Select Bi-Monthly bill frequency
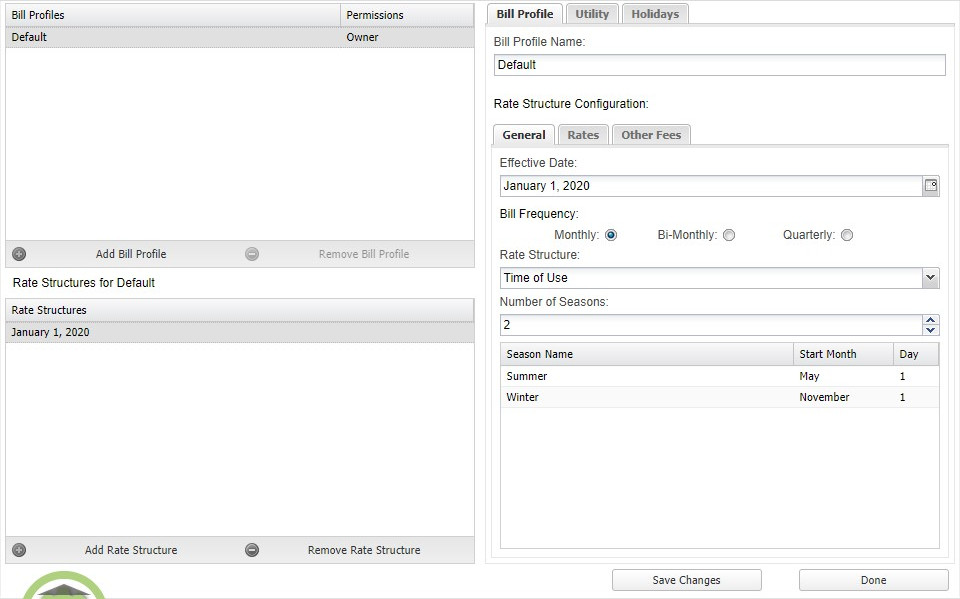Viewport: 960px width, 599px height. point(729,235)
